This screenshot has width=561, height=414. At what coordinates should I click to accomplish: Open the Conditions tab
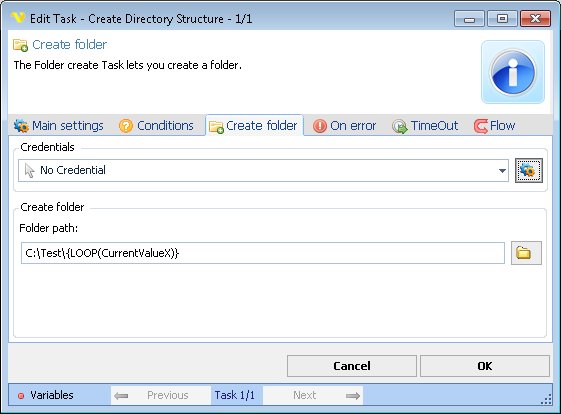156,126
